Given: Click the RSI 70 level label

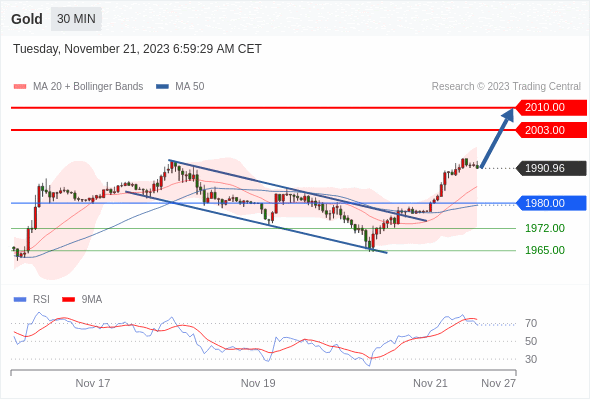Looking at the screenshot, I should [x=531, y=323].
